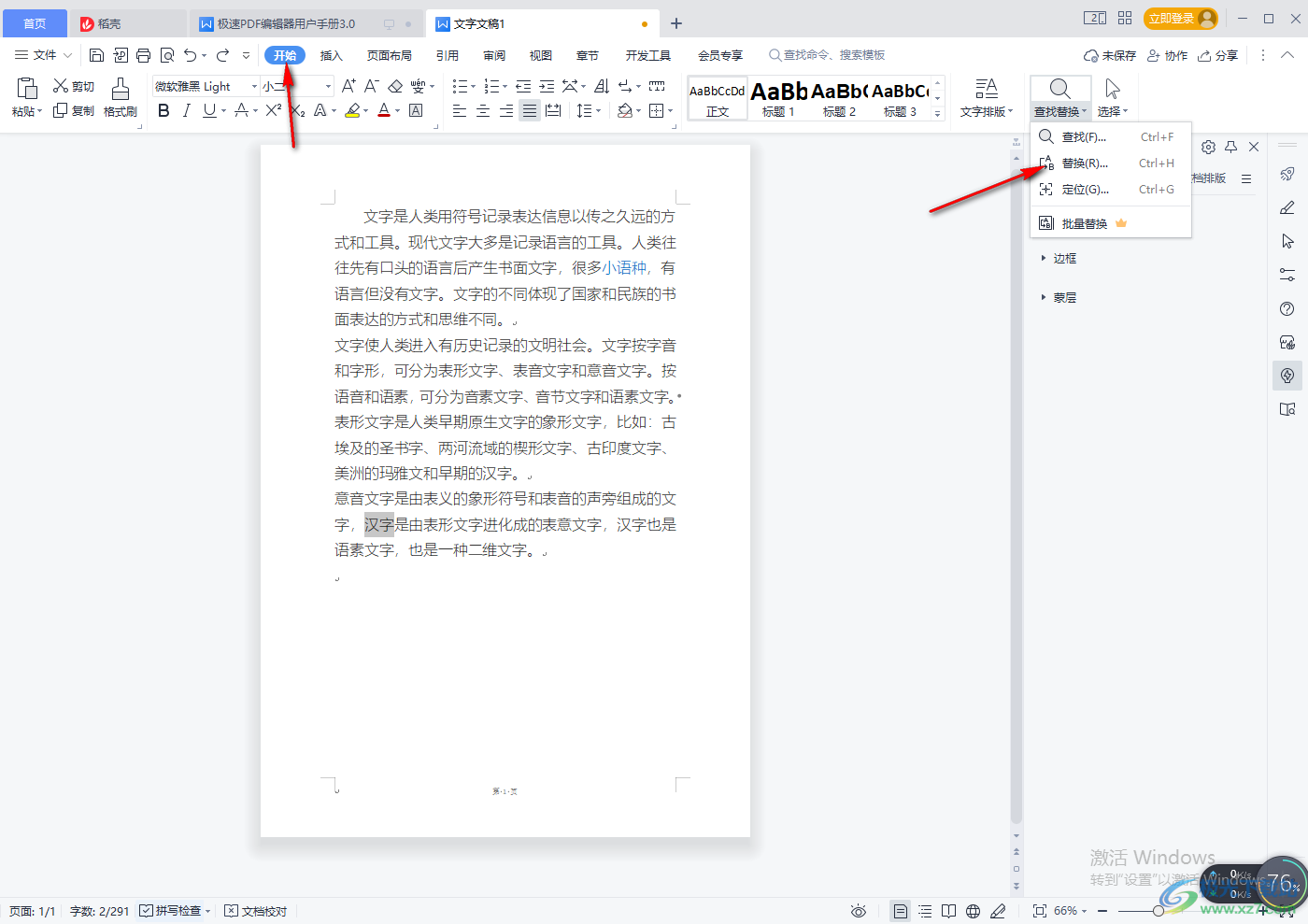Click the 粘贴 paste clipboard icon
The height and width of the screenshot is (924, 1308).
point(27,89)
